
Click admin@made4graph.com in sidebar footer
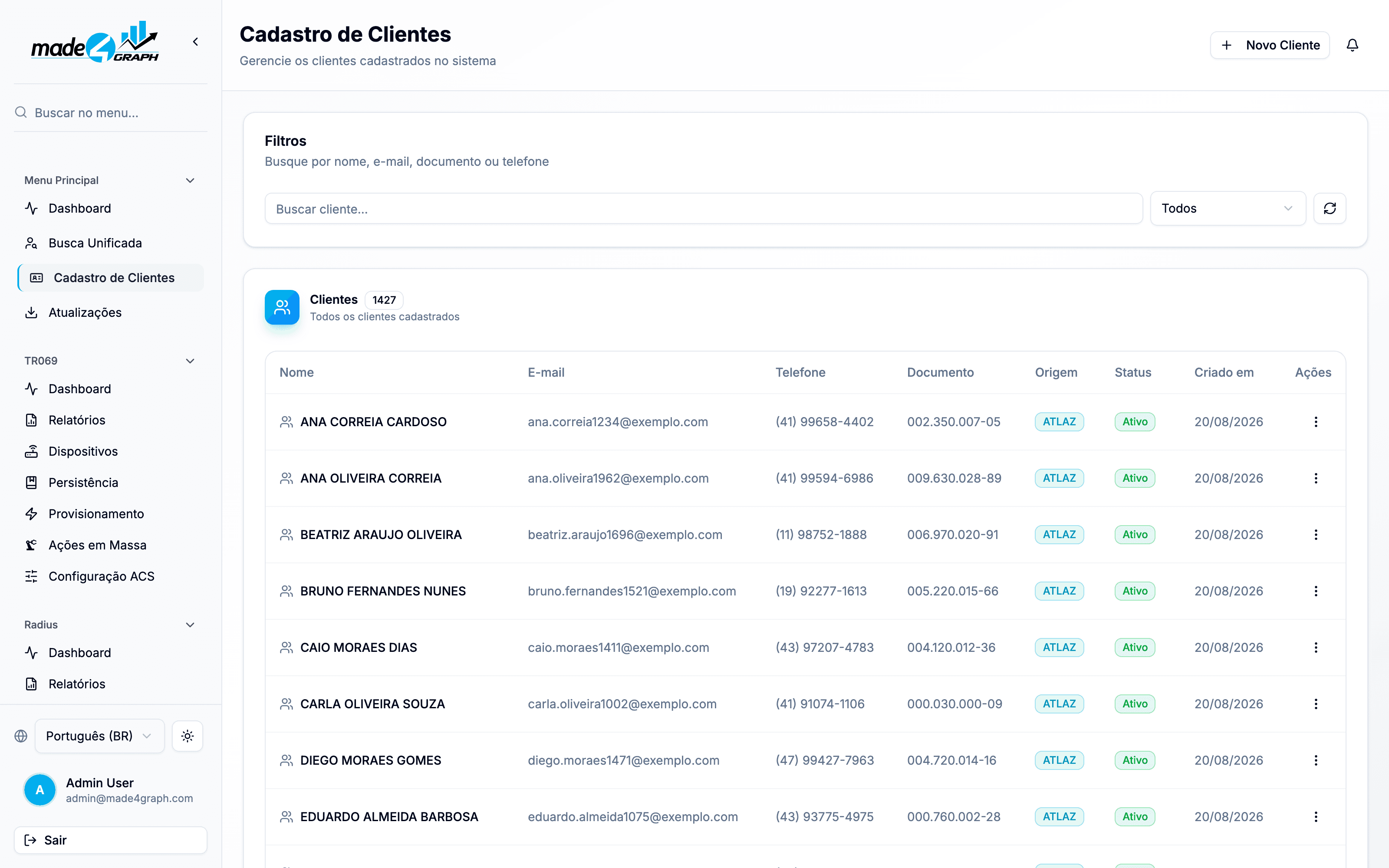tap(130, 799)
